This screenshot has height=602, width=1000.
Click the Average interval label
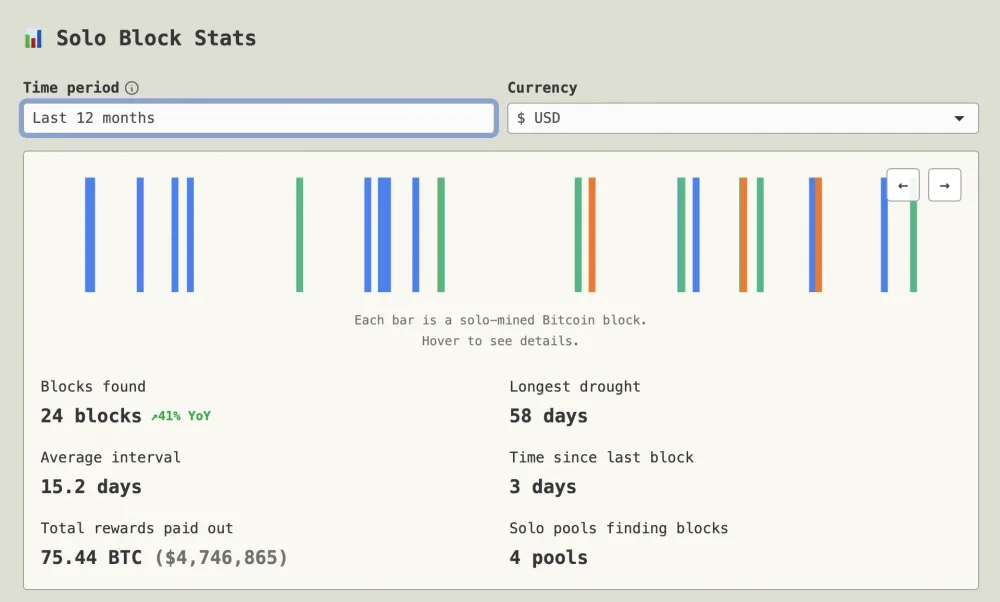pos(110,457)
